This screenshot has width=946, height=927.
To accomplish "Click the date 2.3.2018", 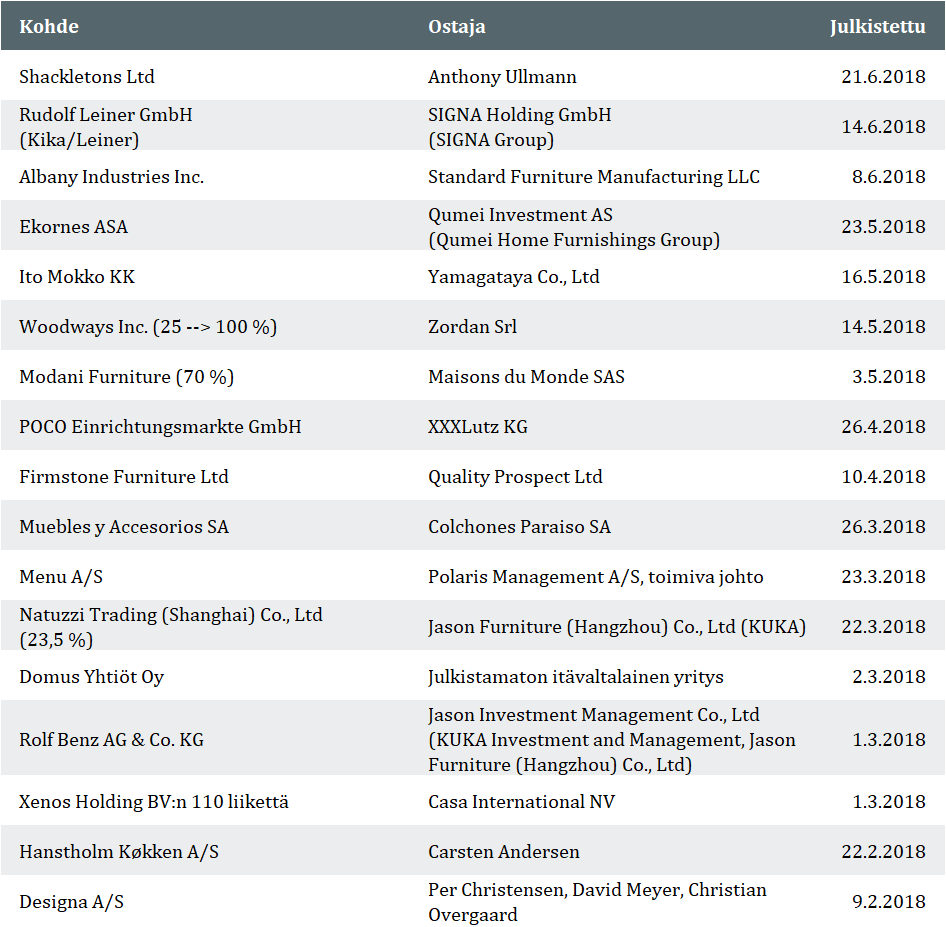I will click(x=889, y=677).
